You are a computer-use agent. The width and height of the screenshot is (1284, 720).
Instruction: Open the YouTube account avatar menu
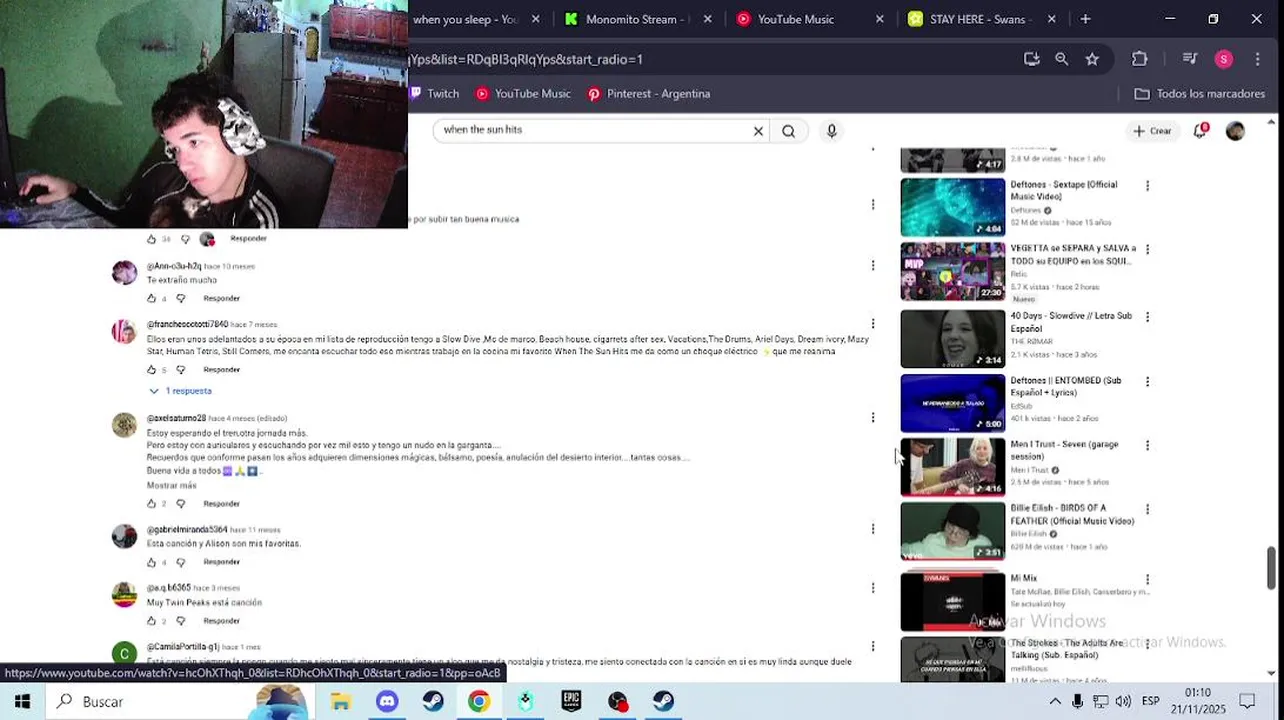pyautogui.click(x=1235, y=131)
